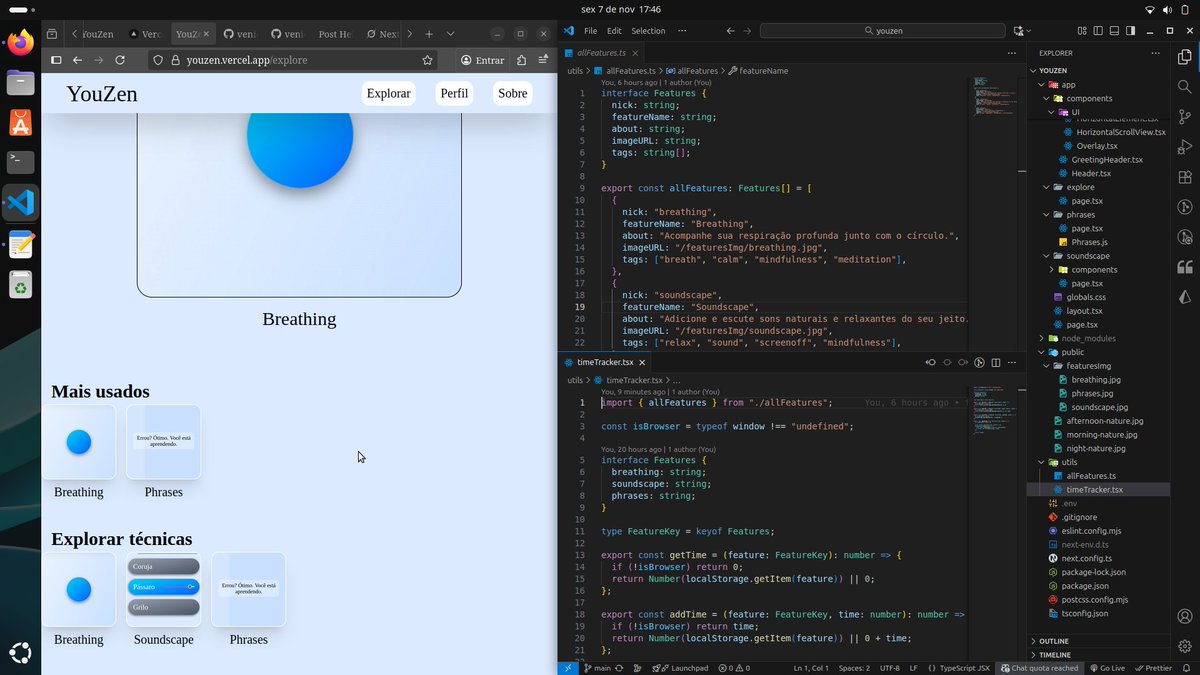Click the Sobre button on YouZen page
The image size is (1200, 675).
(x=513, y=93)
